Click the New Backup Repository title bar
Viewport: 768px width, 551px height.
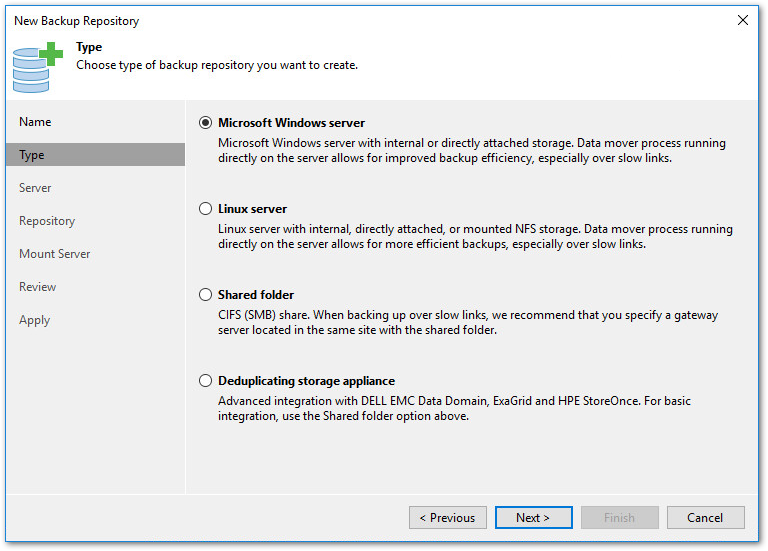point(300,20)
